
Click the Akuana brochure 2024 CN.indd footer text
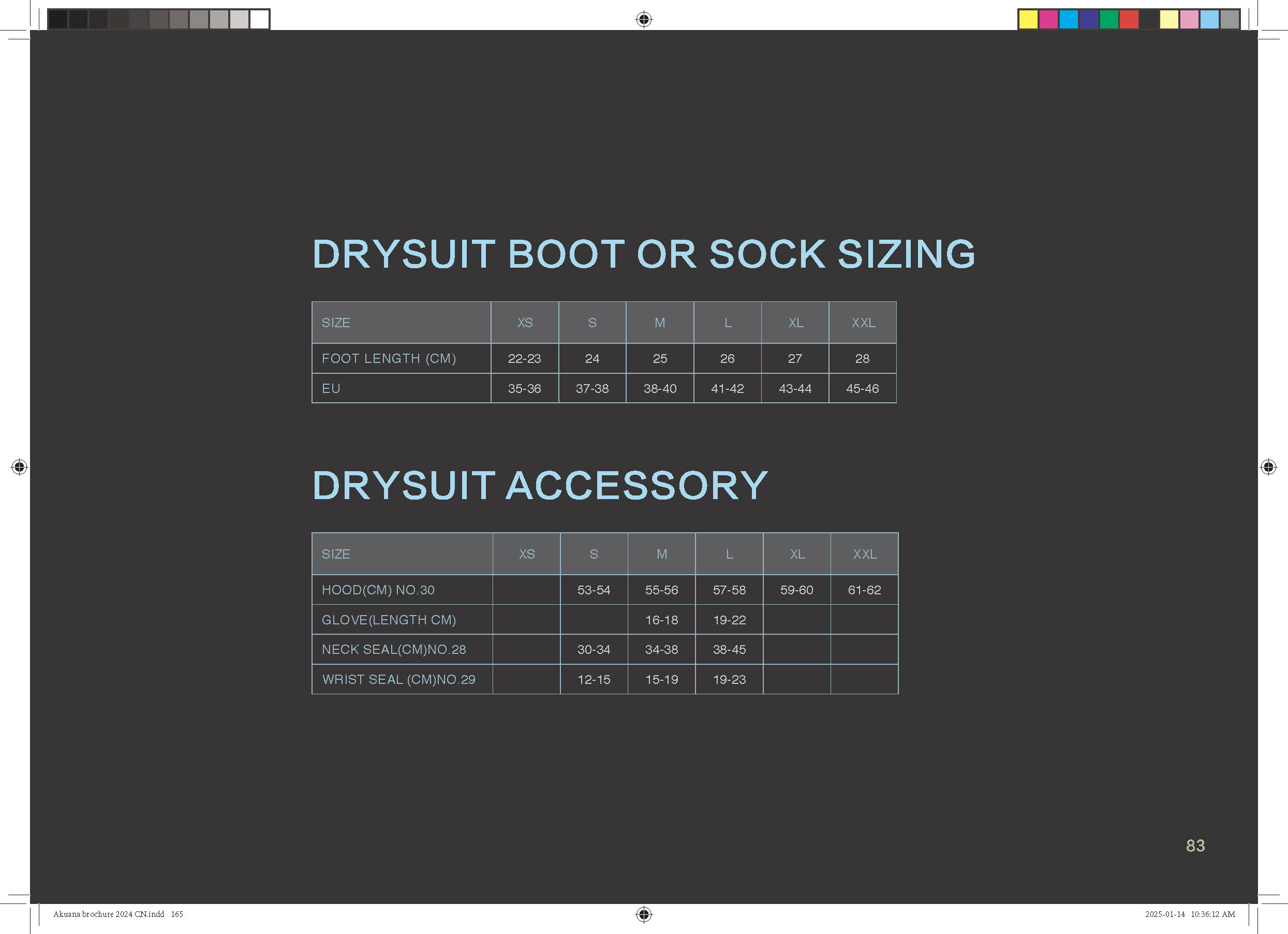(109, 914)
